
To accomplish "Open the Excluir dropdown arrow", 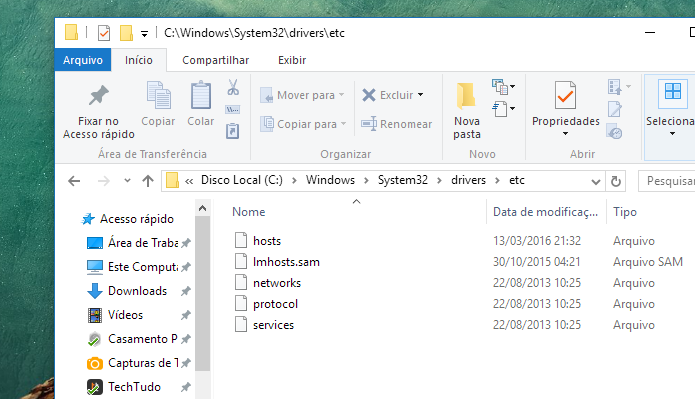I will 420,95.
